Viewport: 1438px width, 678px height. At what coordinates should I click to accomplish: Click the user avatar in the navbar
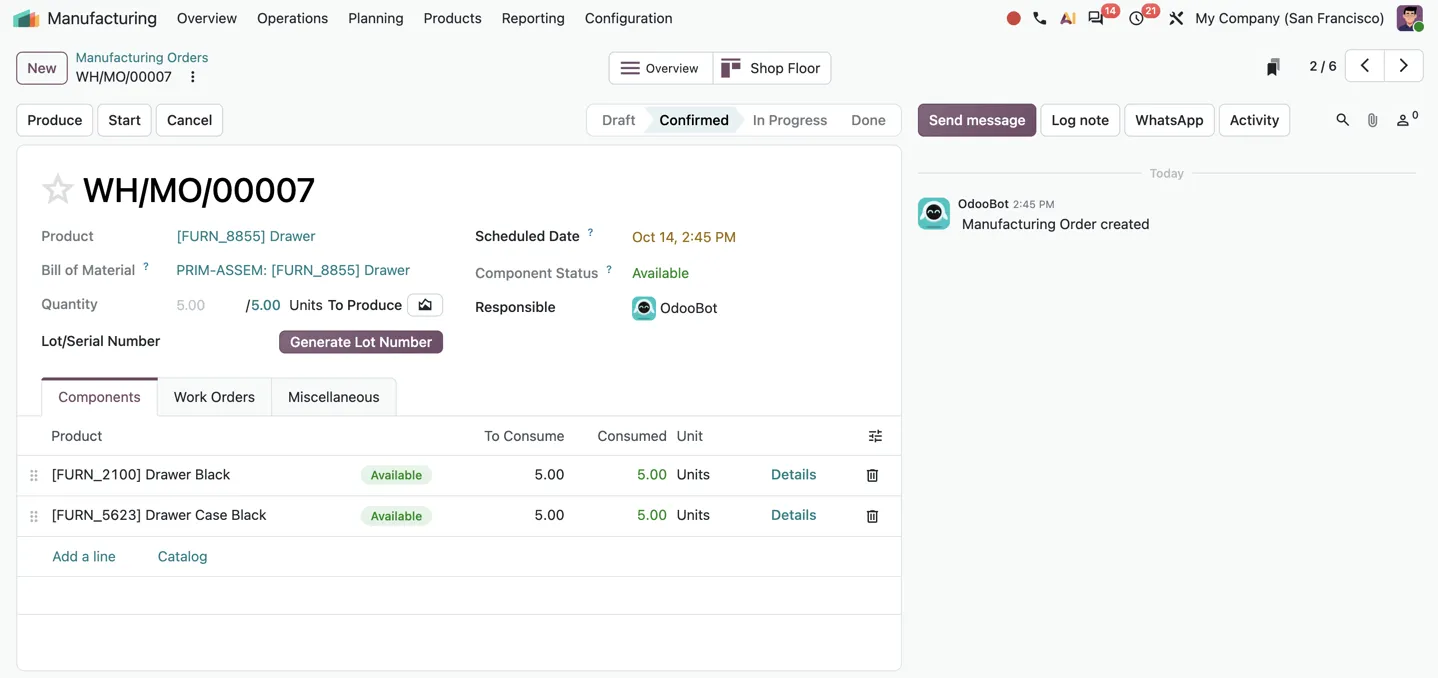click(1410, 18)
